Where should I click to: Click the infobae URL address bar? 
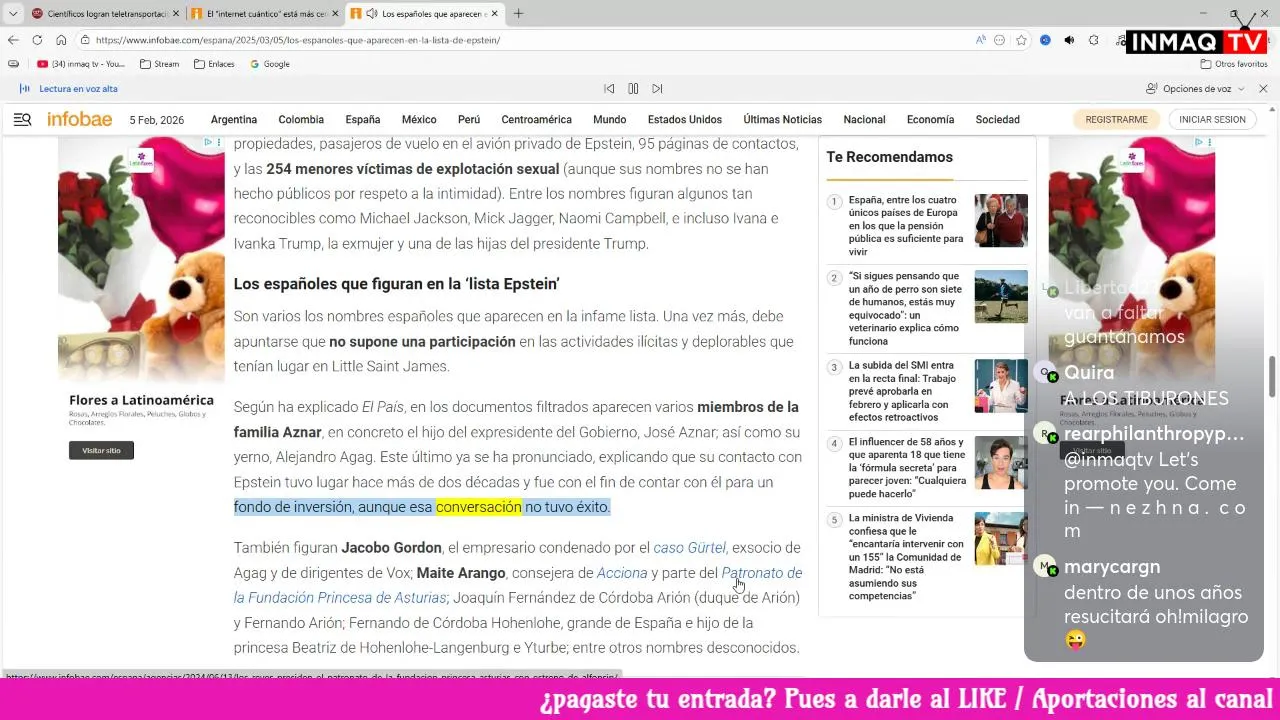pyautogui.click(x=298, y=40)
